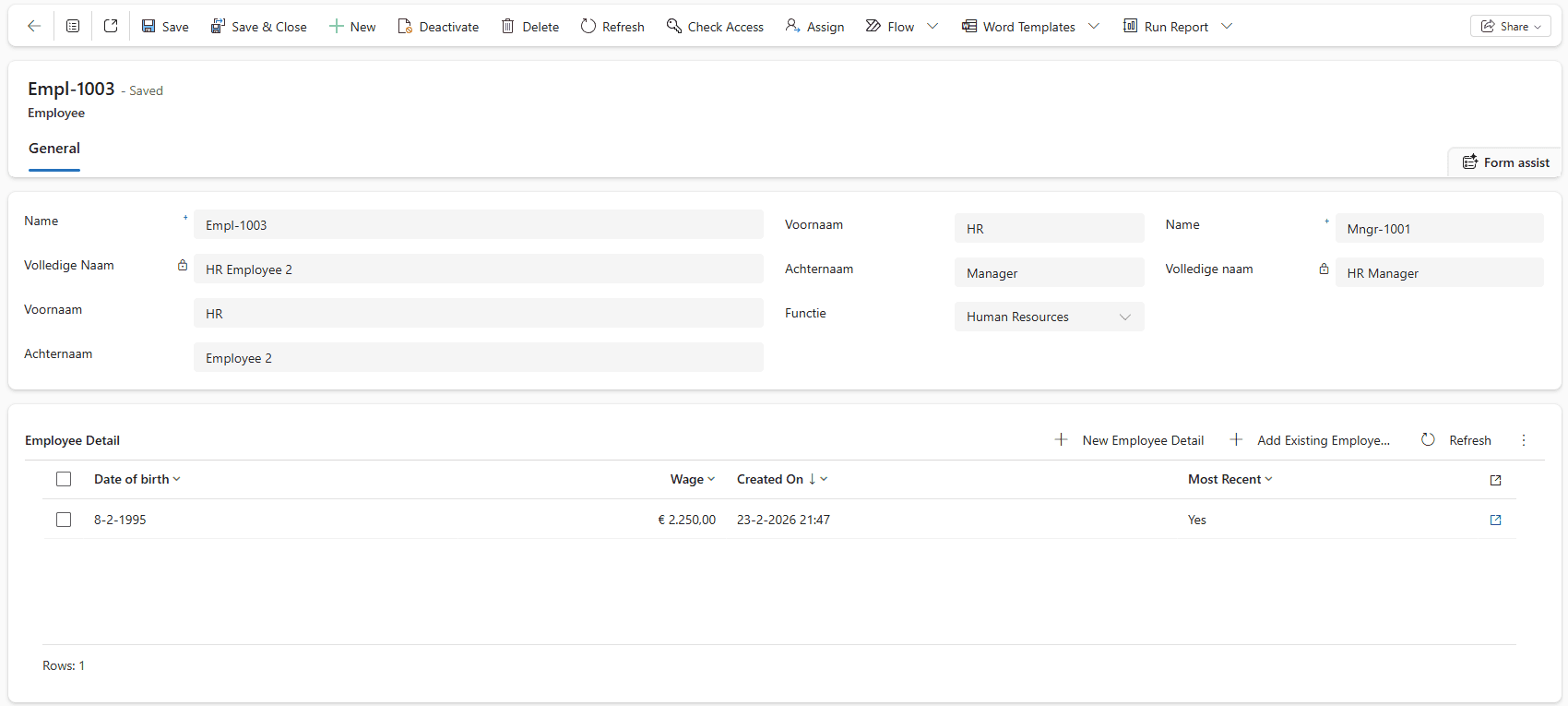
Task: Click the HR Manager full name field
Action: coord(1439,273)
